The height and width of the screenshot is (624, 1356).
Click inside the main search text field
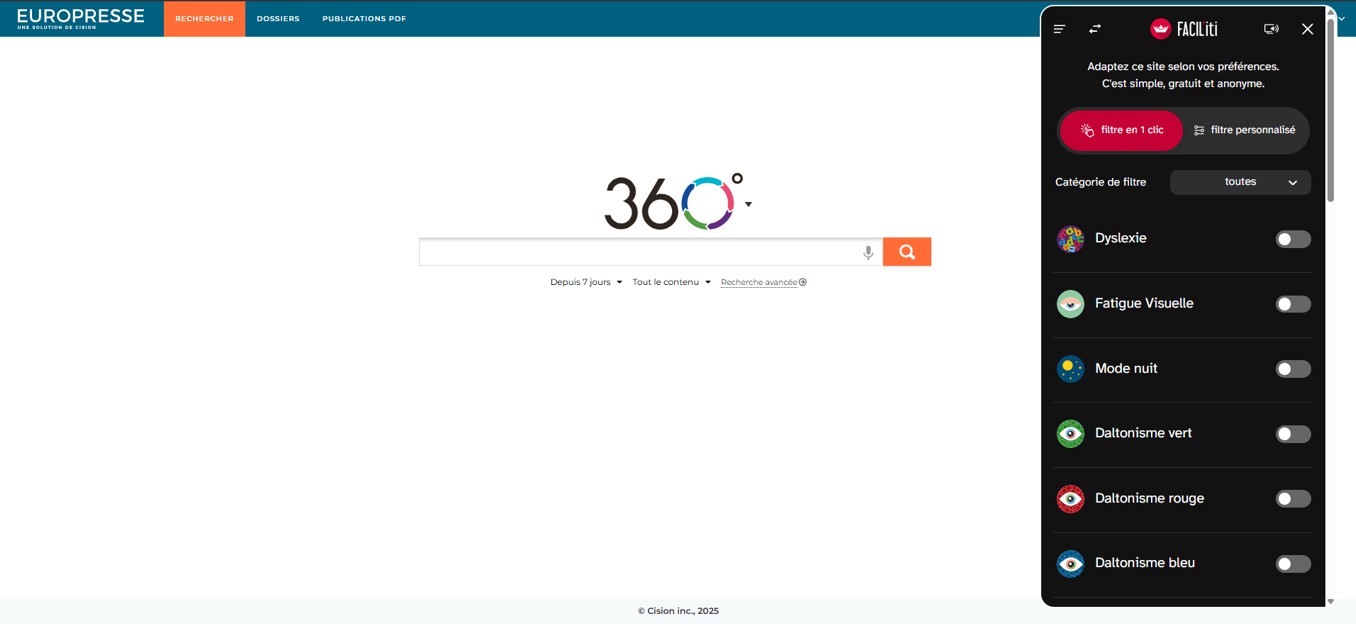click(x=640, y=253)
